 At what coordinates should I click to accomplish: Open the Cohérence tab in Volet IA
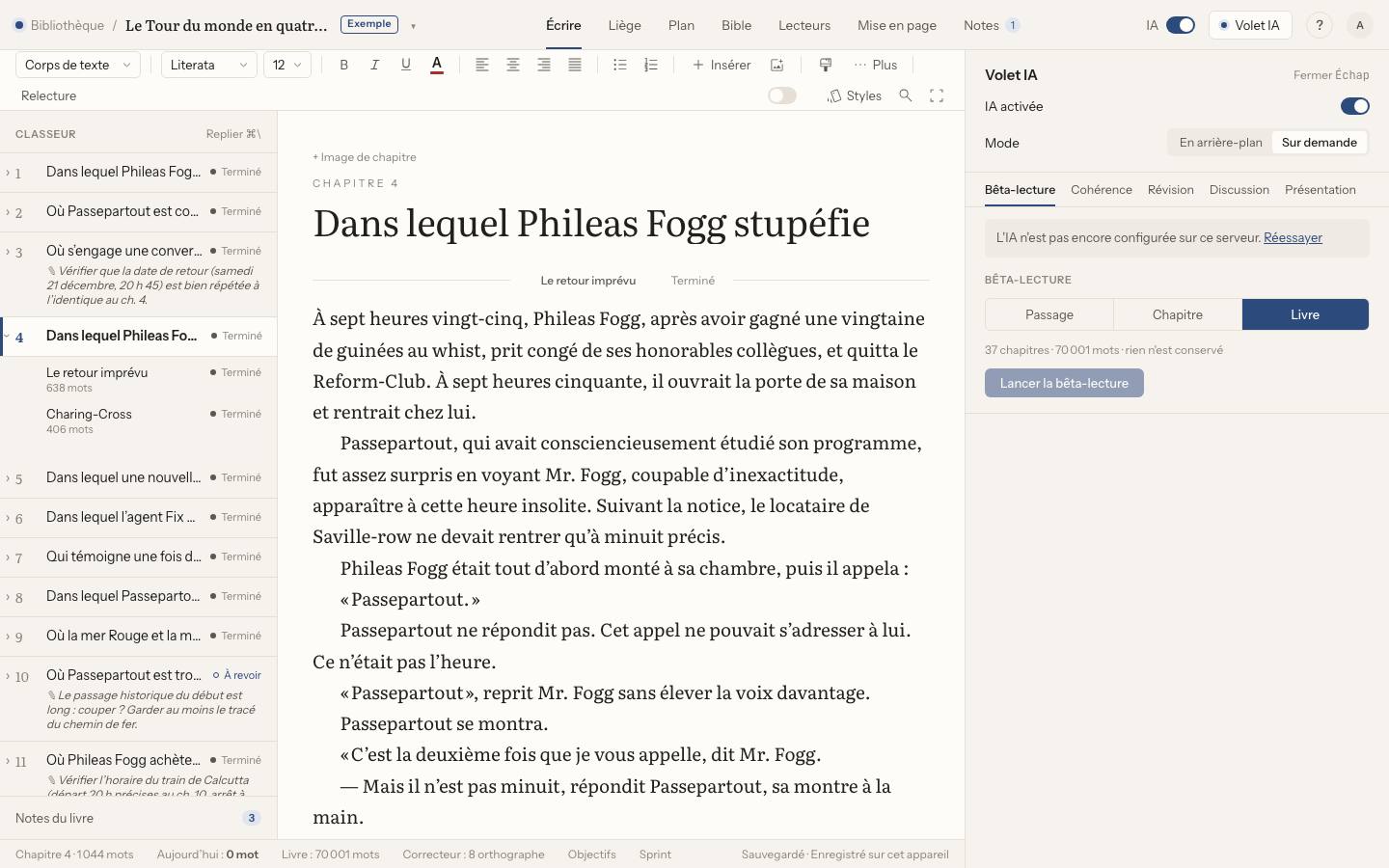point(1102,189)
